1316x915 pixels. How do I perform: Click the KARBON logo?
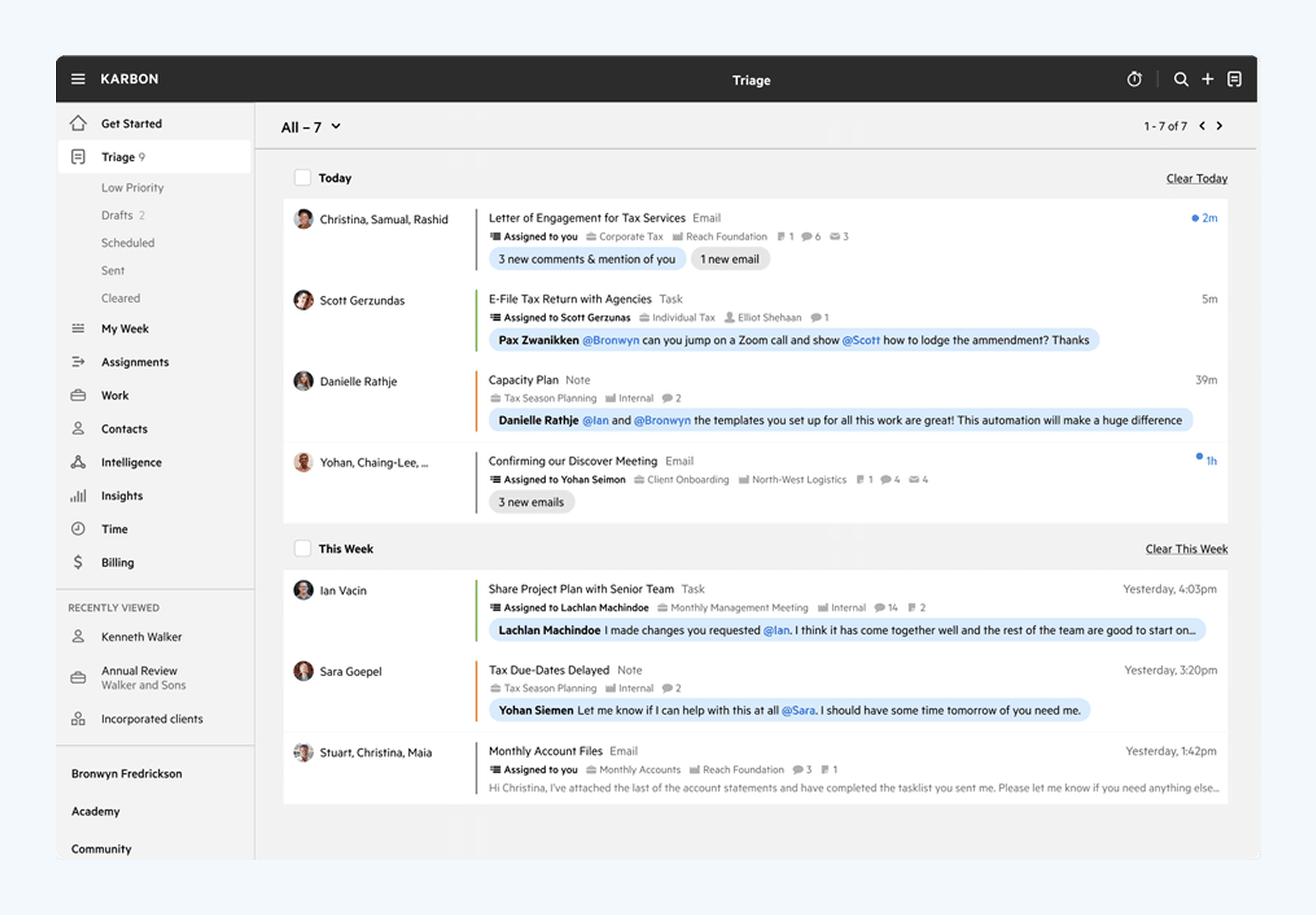[x=129, y=78]
